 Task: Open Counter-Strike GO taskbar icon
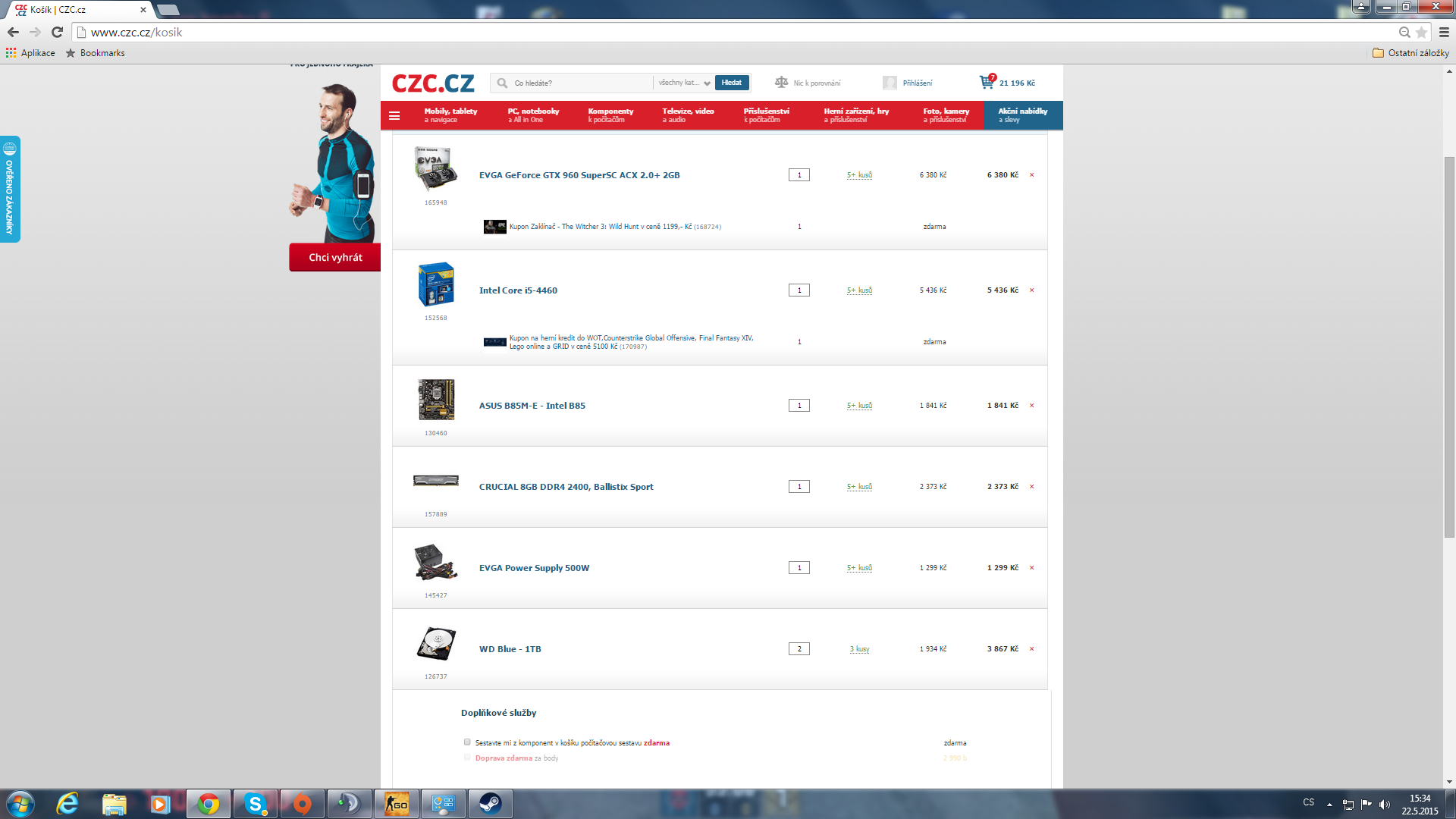[x=396, y=804]
